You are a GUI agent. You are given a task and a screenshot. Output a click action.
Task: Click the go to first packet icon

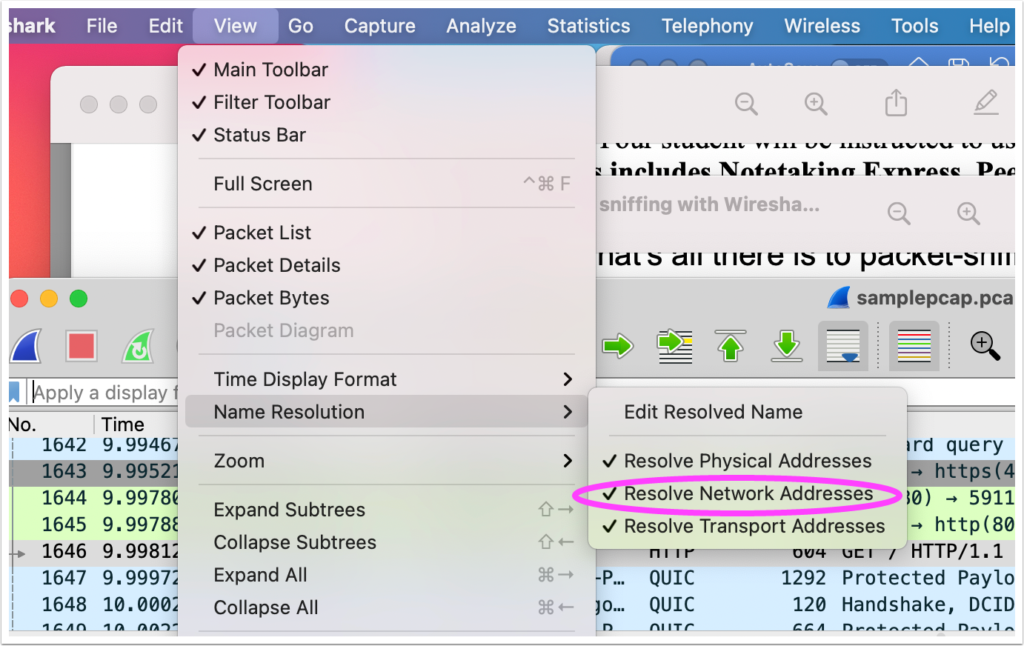point(731,346)
